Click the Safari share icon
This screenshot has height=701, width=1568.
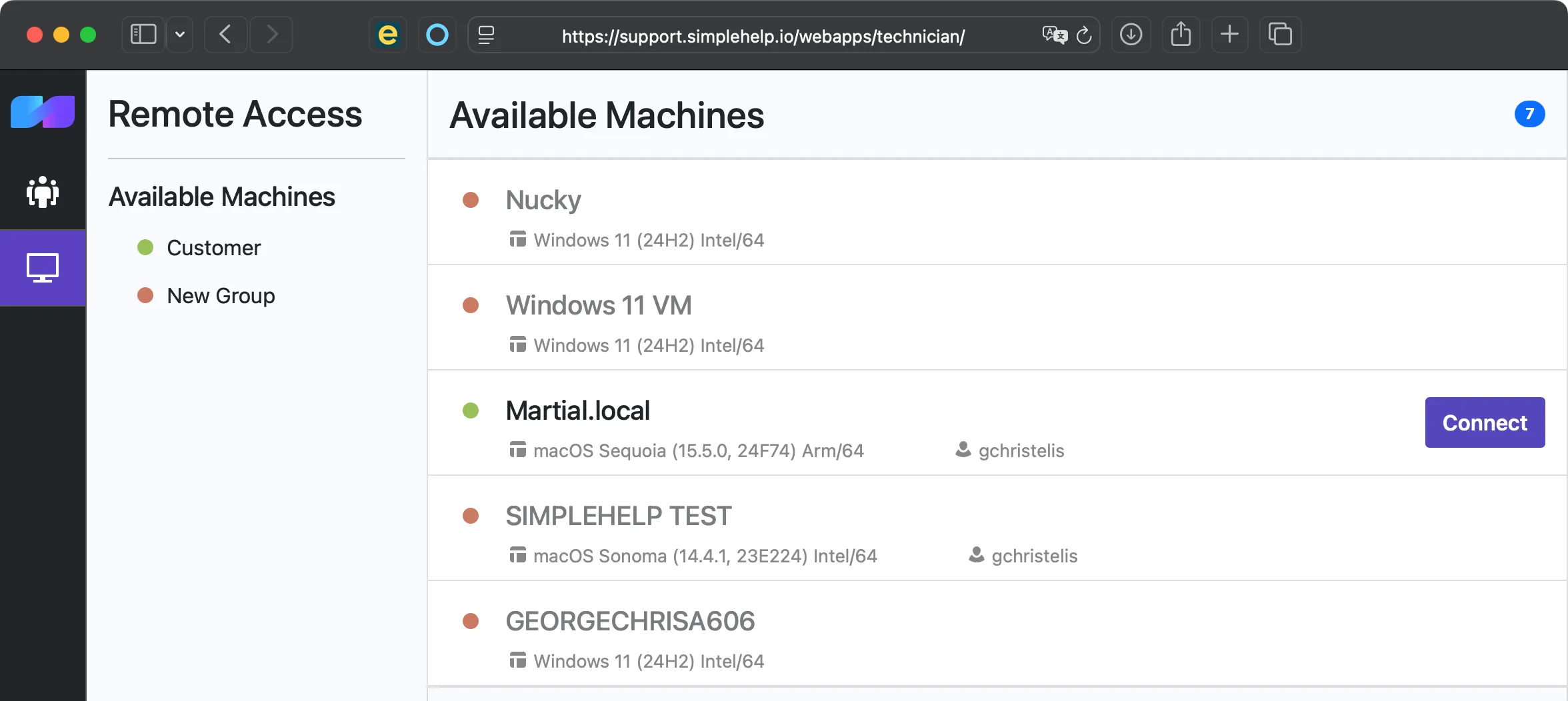pos(1181,34)
